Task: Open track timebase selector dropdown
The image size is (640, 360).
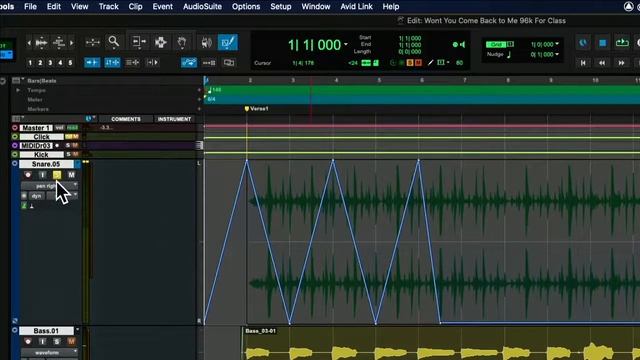Action: point(91,118)
